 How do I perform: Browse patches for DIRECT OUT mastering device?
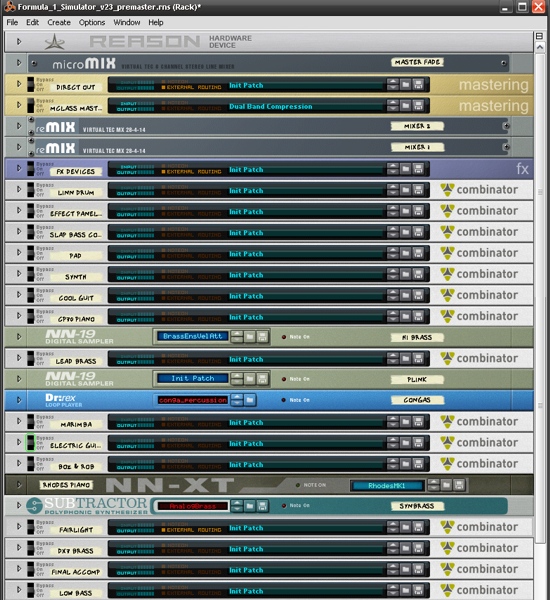405,85
